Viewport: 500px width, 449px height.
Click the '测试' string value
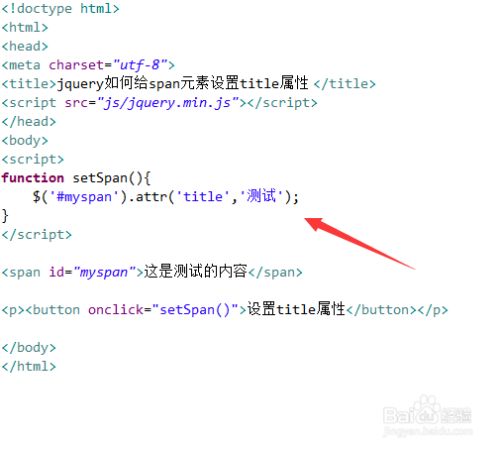(x=262, y=196)
